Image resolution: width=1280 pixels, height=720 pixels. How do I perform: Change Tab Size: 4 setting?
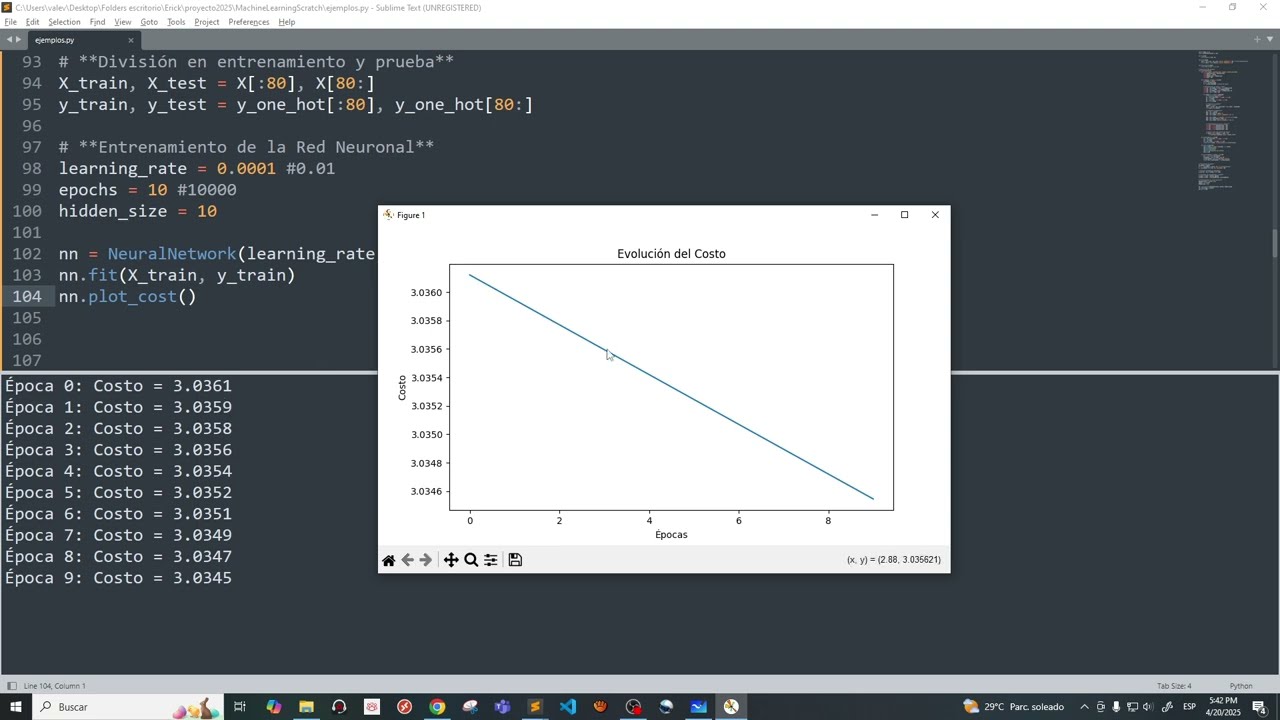(1174, 686)
